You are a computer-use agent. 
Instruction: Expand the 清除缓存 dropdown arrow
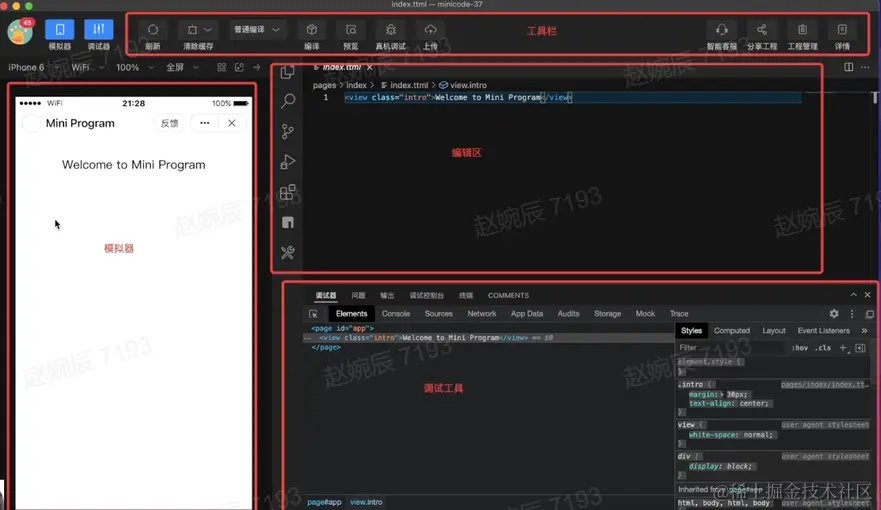(208, 30)
